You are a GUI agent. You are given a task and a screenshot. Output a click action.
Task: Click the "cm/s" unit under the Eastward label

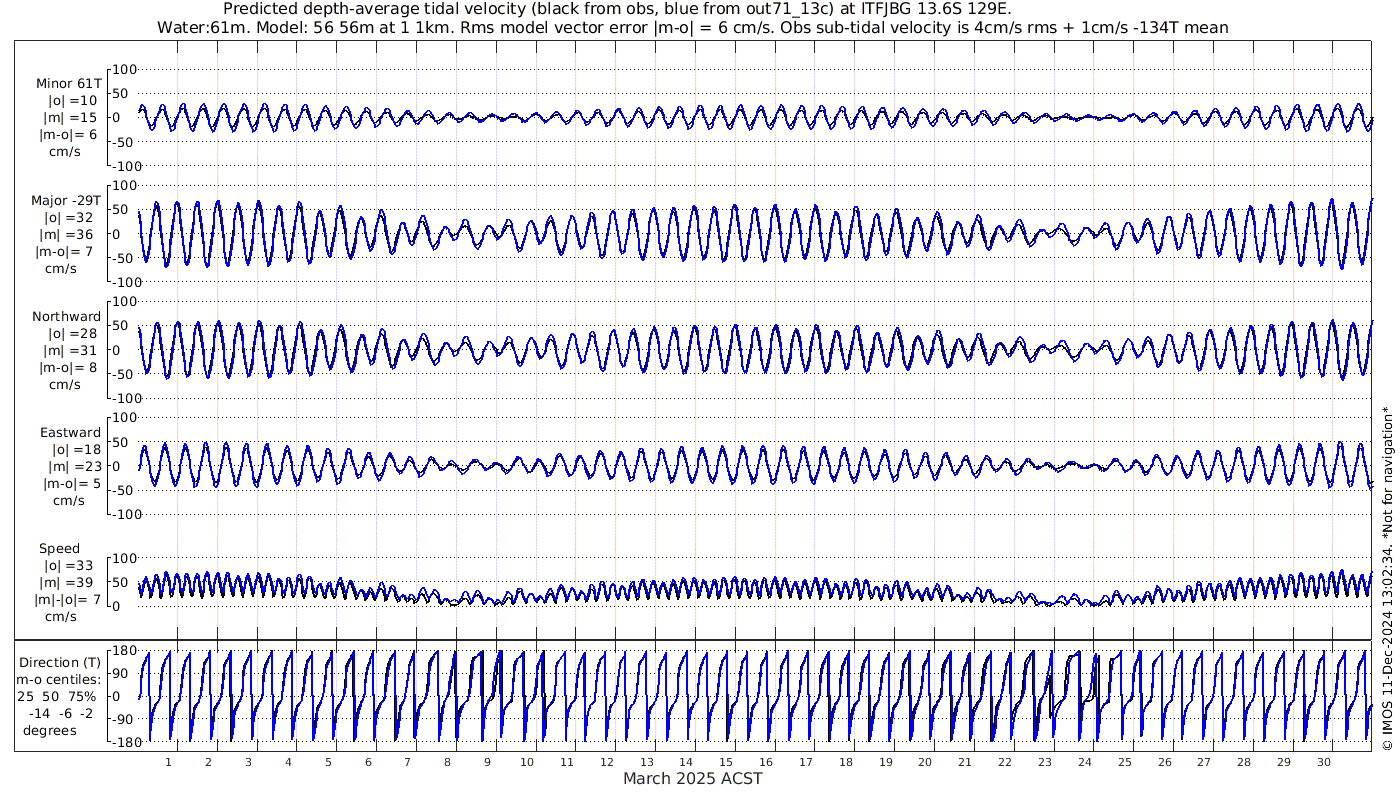tap(68, 501)
